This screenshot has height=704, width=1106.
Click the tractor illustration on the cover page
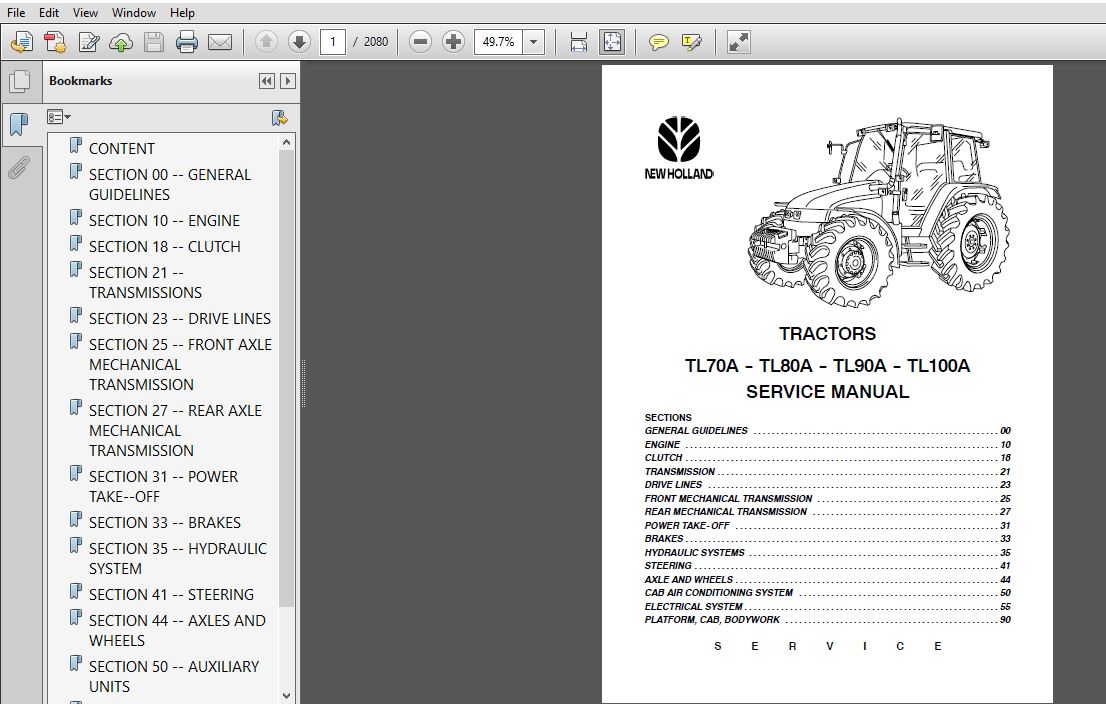tap(878, 212)
